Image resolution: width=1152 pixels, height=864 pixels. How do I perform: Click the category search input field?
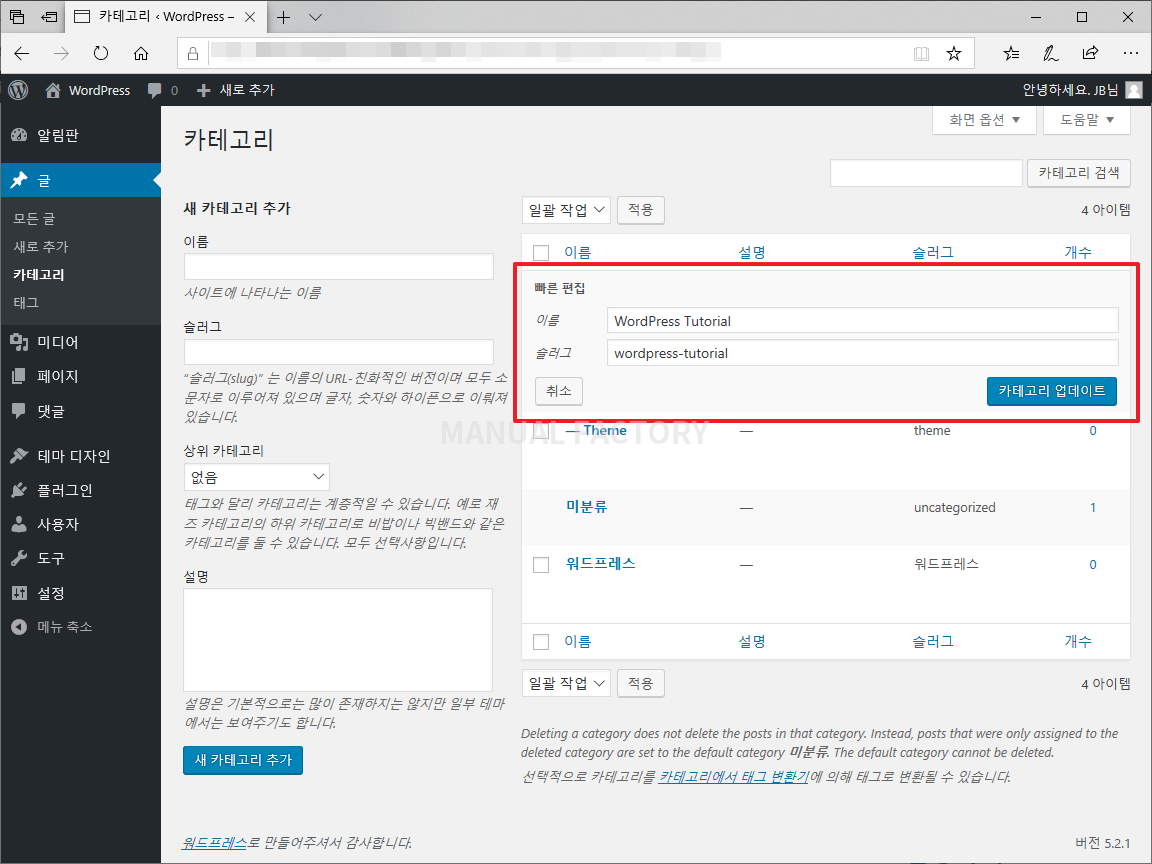pos(926,173)
